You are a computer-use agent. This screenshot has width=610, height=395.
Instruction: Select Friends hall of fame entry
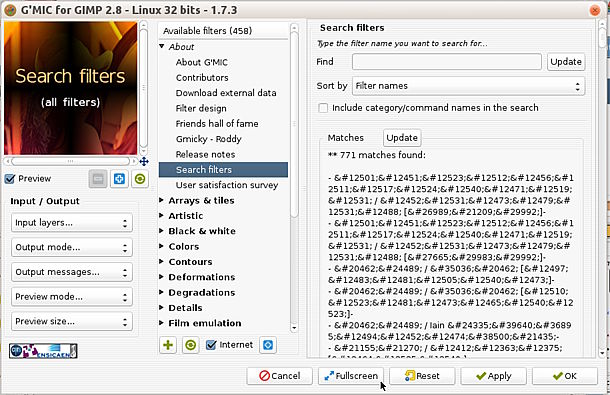click(217, 124)
